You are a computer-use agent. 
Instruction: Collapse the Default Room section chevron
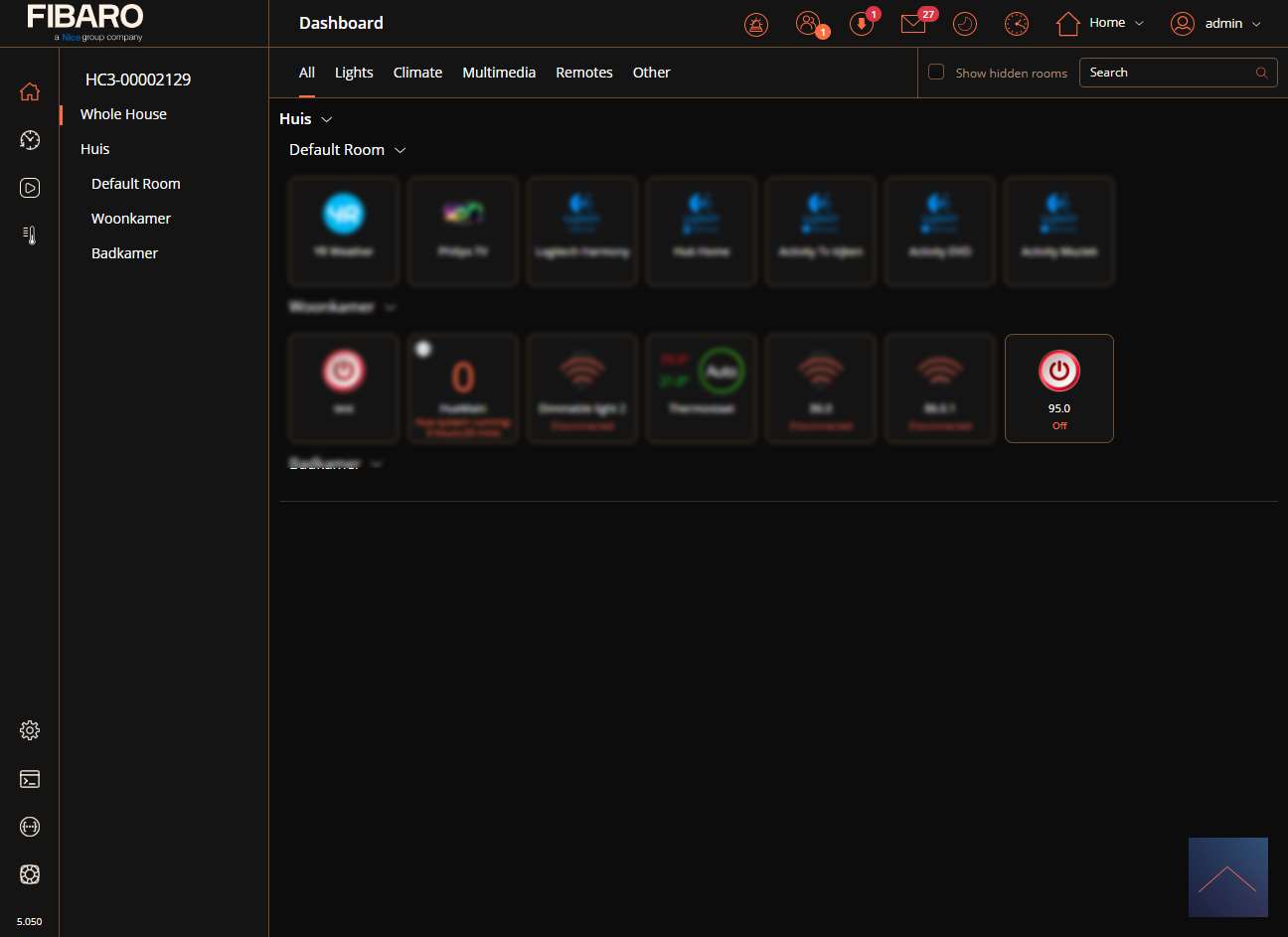point(401,150)
